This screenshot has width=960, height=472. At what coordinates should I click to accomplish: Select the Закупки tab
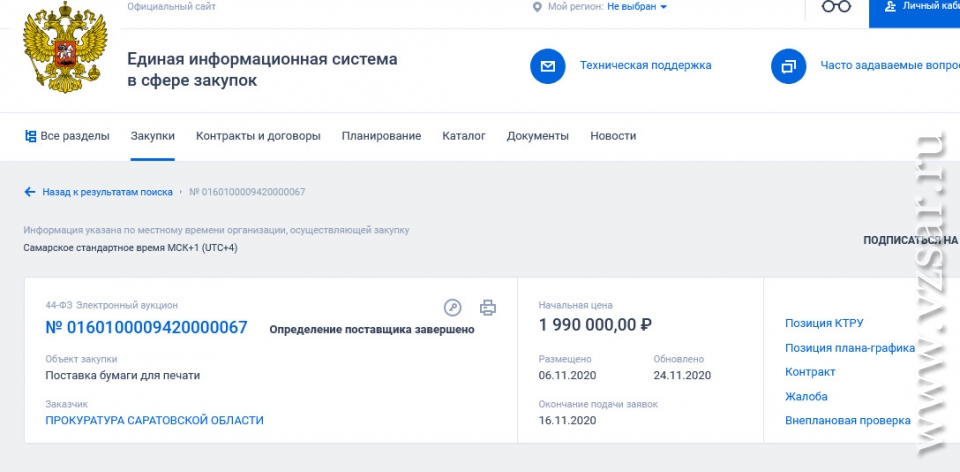[152, 136]
